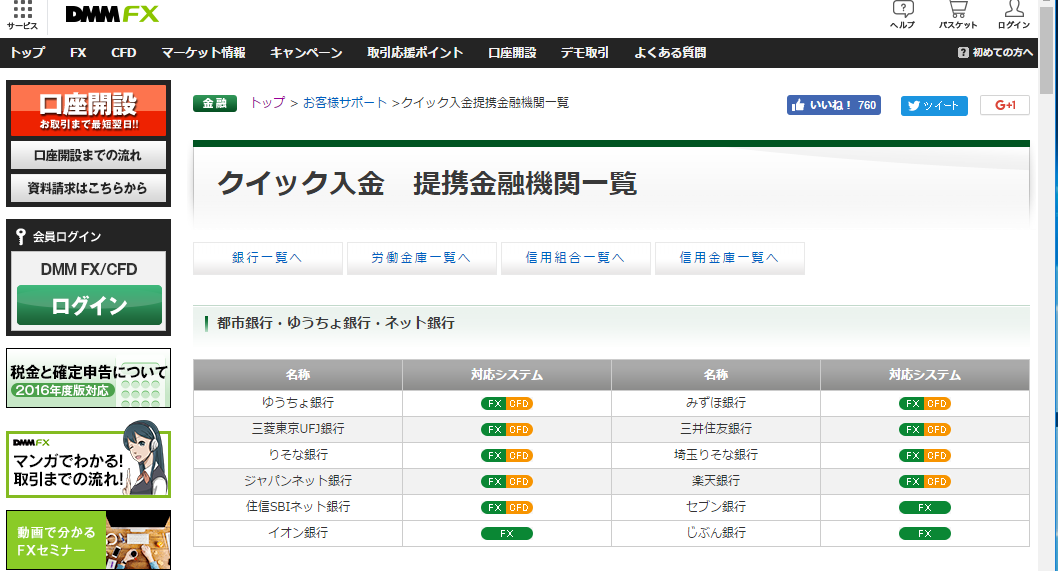The width and height of the screenshot is (1058, 571).
Task: Open the 取引応援ポイント menu item
Action: [x=415, y=53]
